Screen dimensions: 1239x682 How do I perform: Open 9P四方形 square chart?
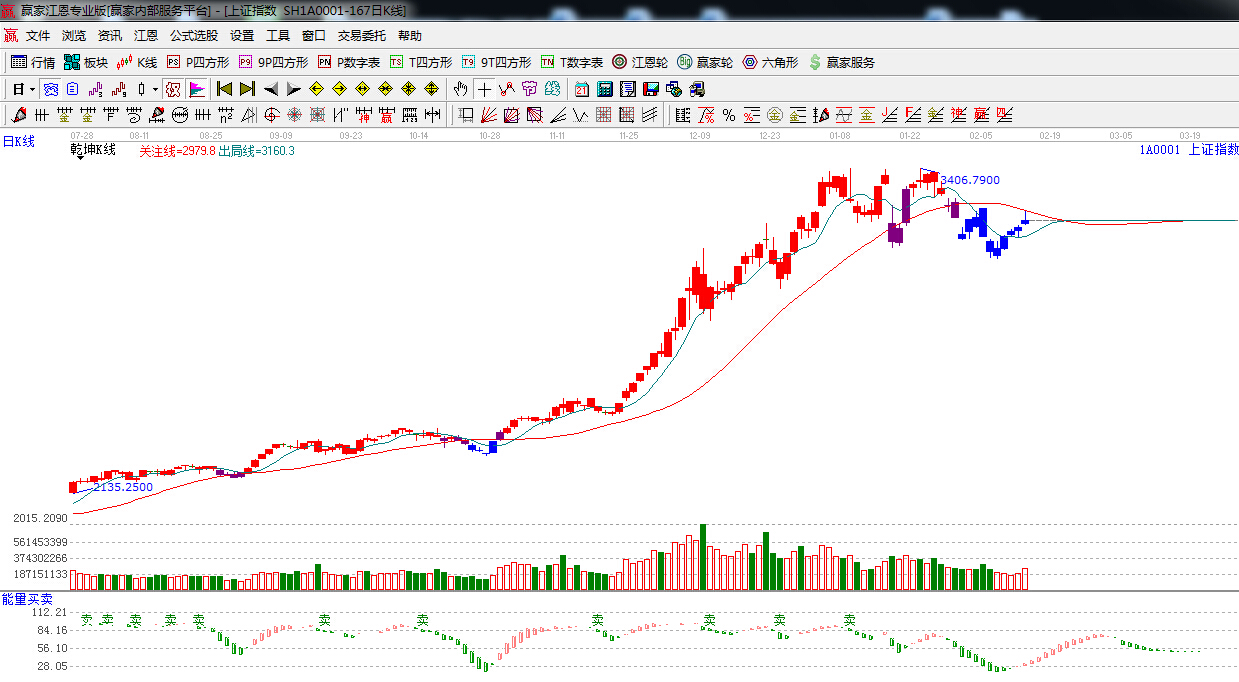point(274,62)
